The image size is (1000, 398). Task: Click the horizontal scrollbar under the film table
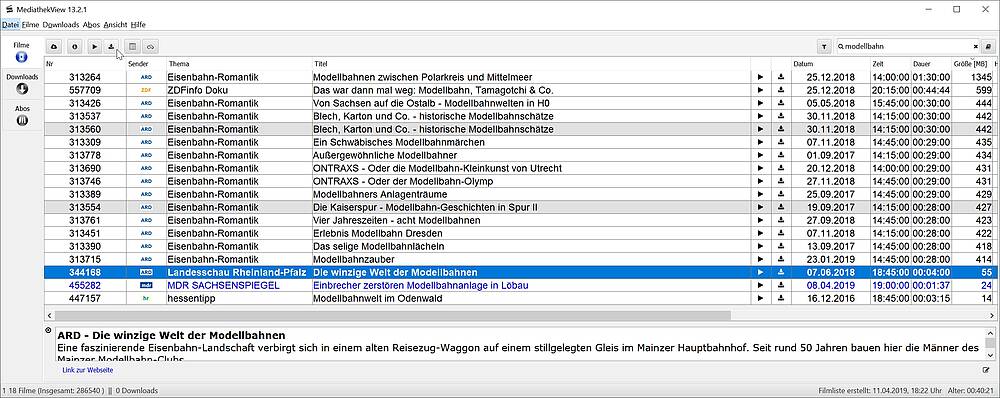click(392, 315)
